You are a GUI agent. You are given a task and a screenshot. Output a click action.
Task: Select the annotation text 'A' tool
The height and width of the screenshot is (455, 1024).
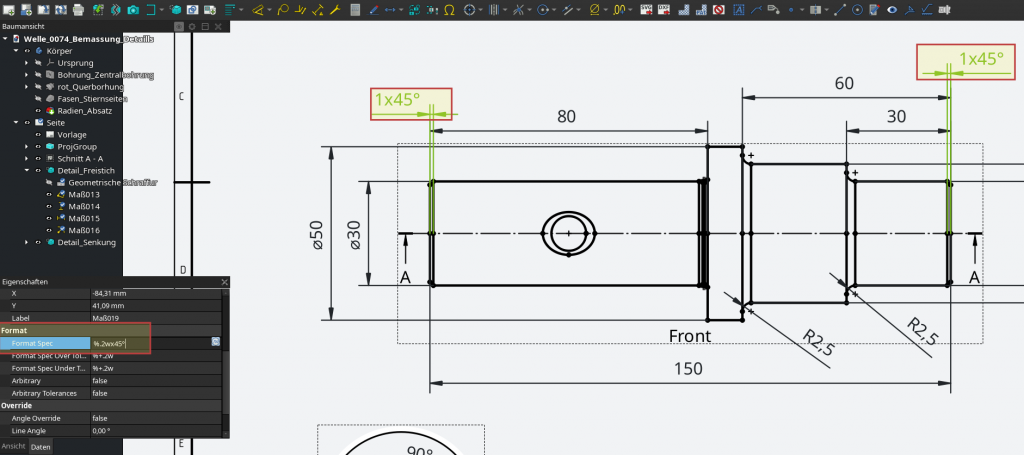coord(739,9)
